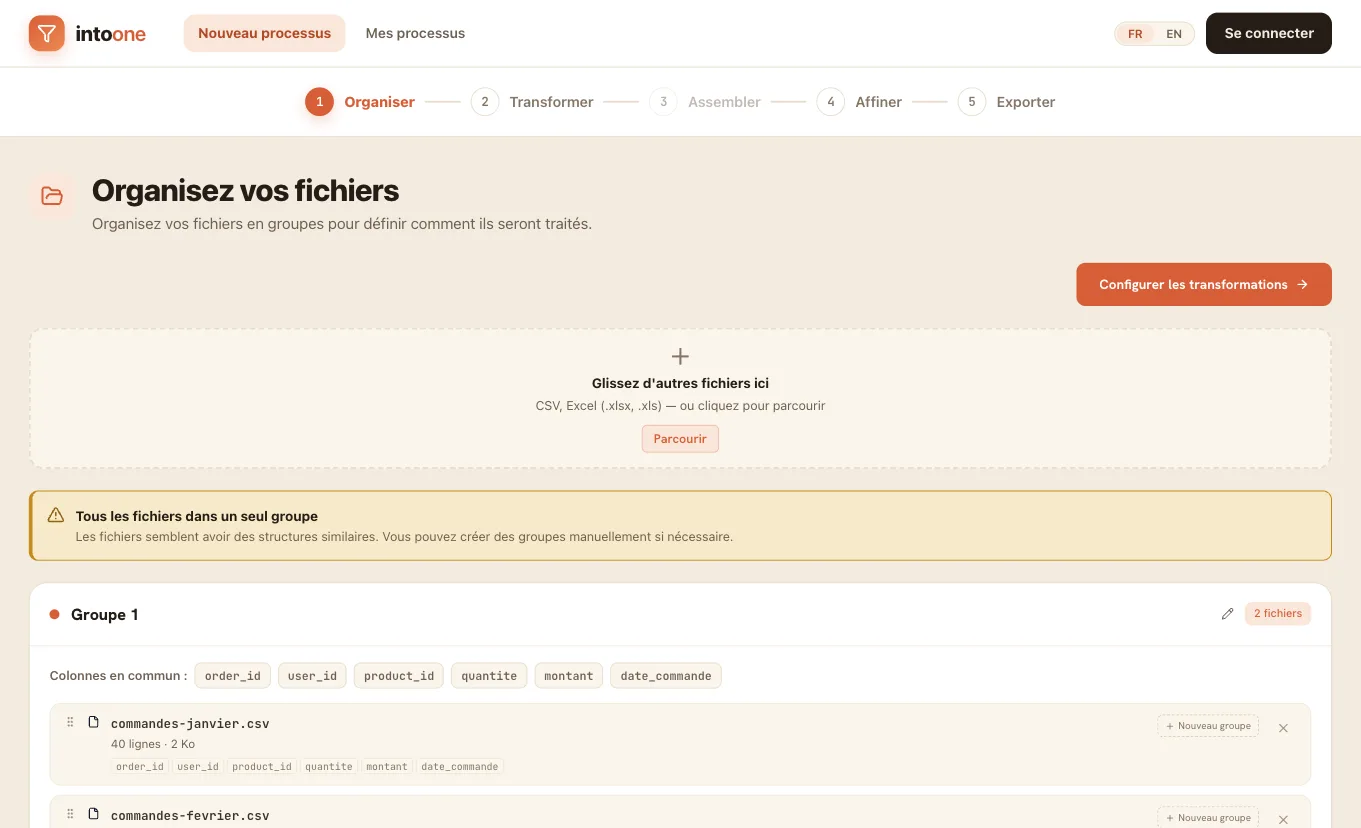Click the montant common column chip

point(569,676)
